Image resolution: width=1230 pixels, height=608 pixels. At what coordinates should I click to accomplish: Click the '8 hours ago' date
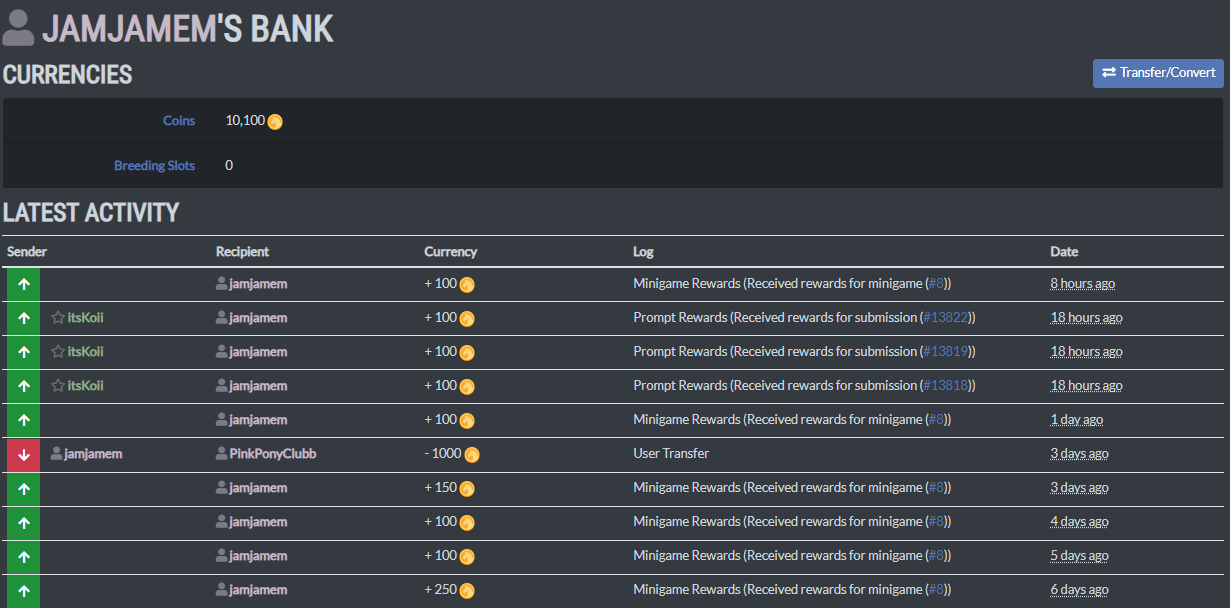(x=1082, y=284)
